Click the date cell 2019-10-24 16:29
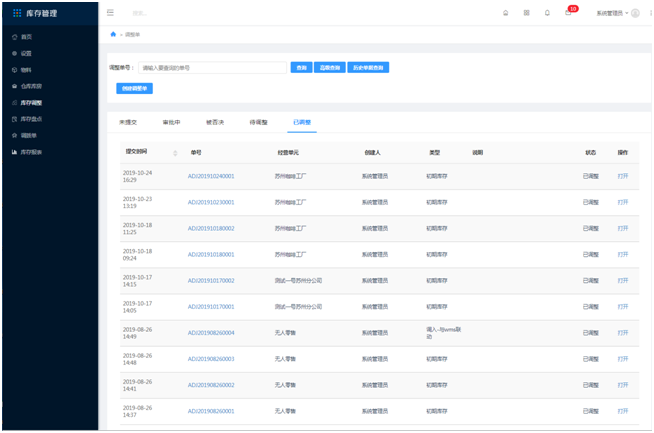This screenshot has width=654, height=433. coord(137,176)
